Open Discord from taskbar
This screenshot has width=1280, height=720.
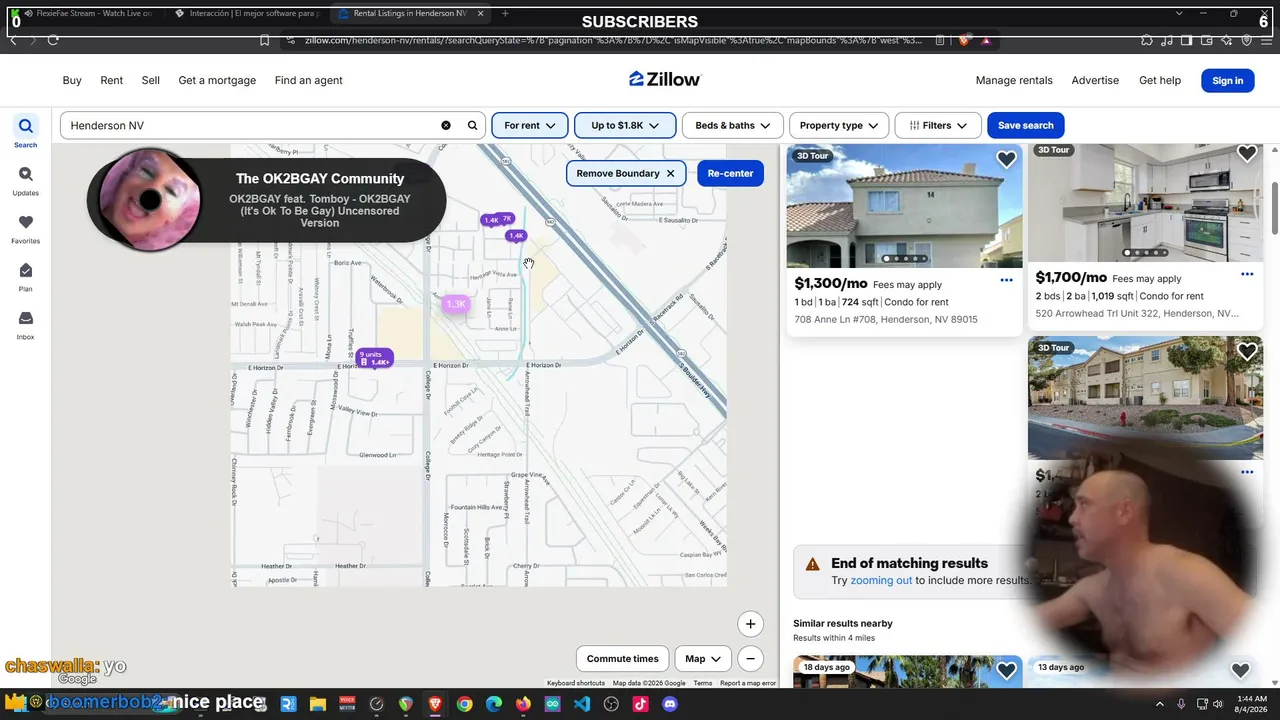(670, 704)
